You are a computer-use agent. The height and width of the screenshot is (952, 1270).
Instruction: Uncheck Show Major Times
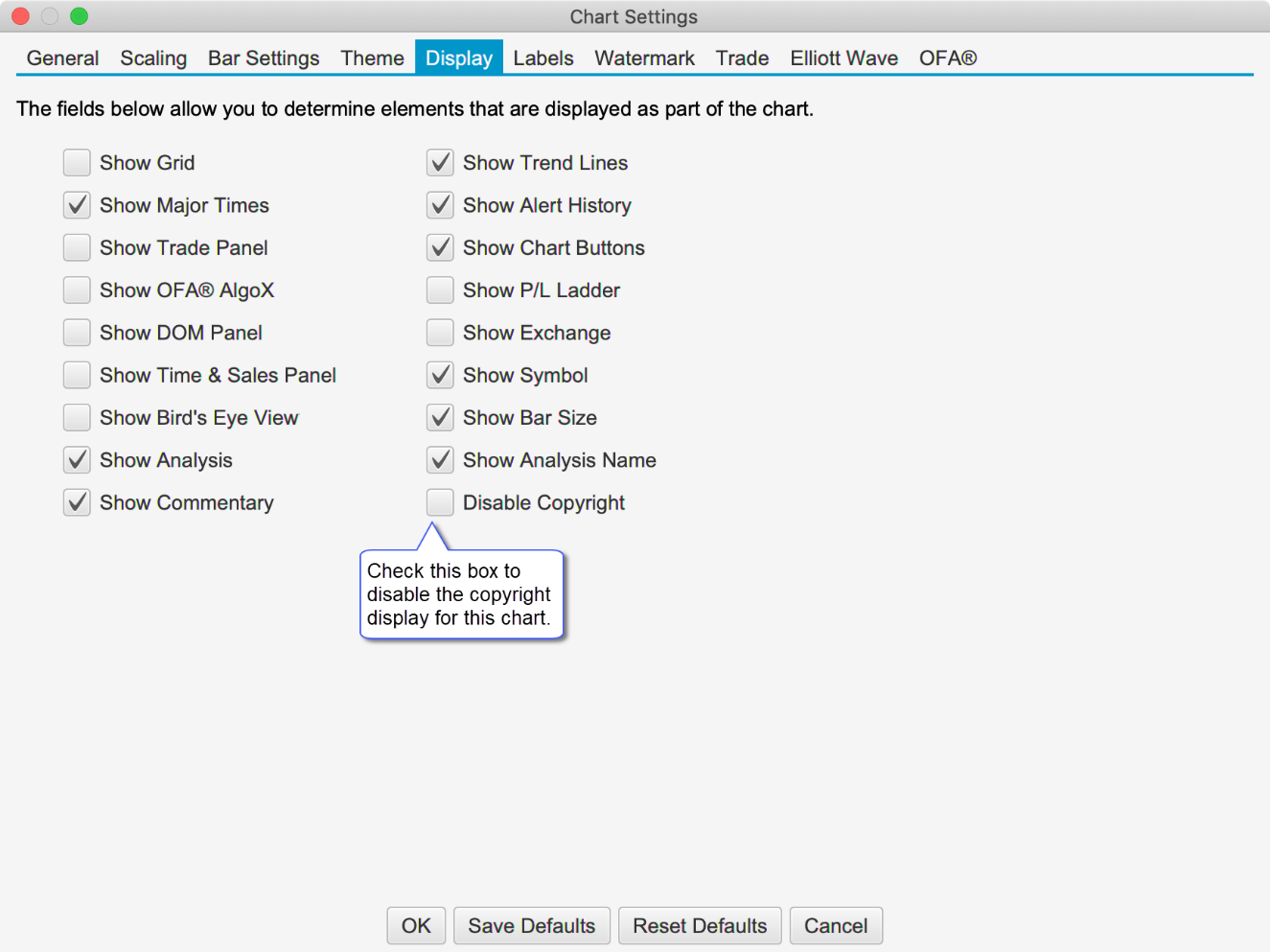pos(77,205)
